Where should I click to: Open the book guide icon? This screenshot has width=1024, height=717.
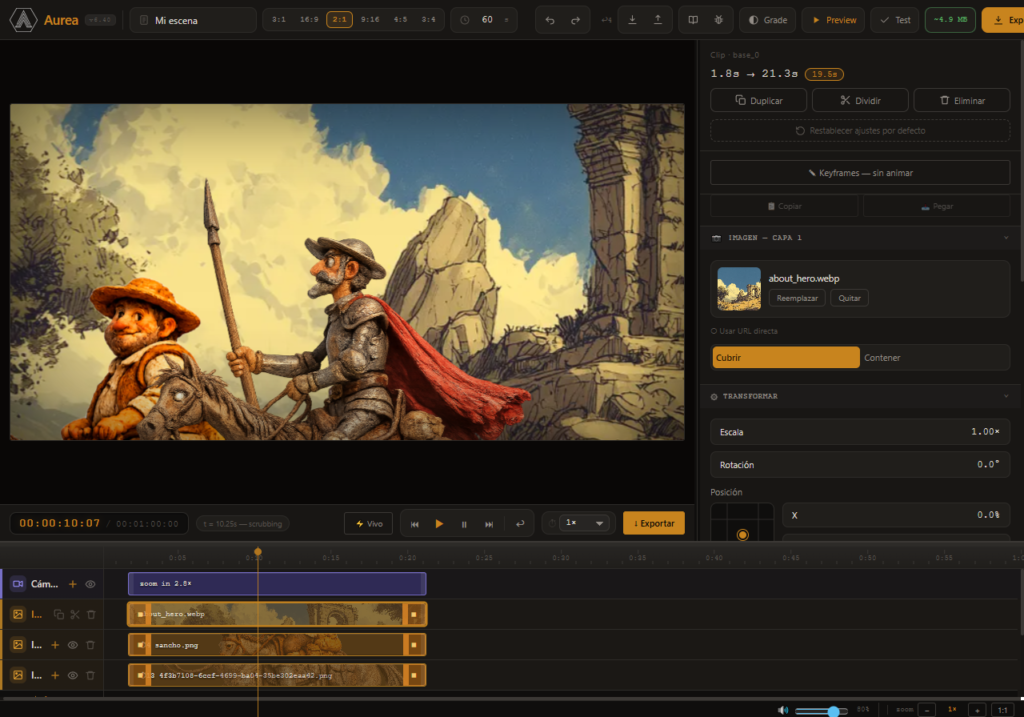(x=693, y=20)
